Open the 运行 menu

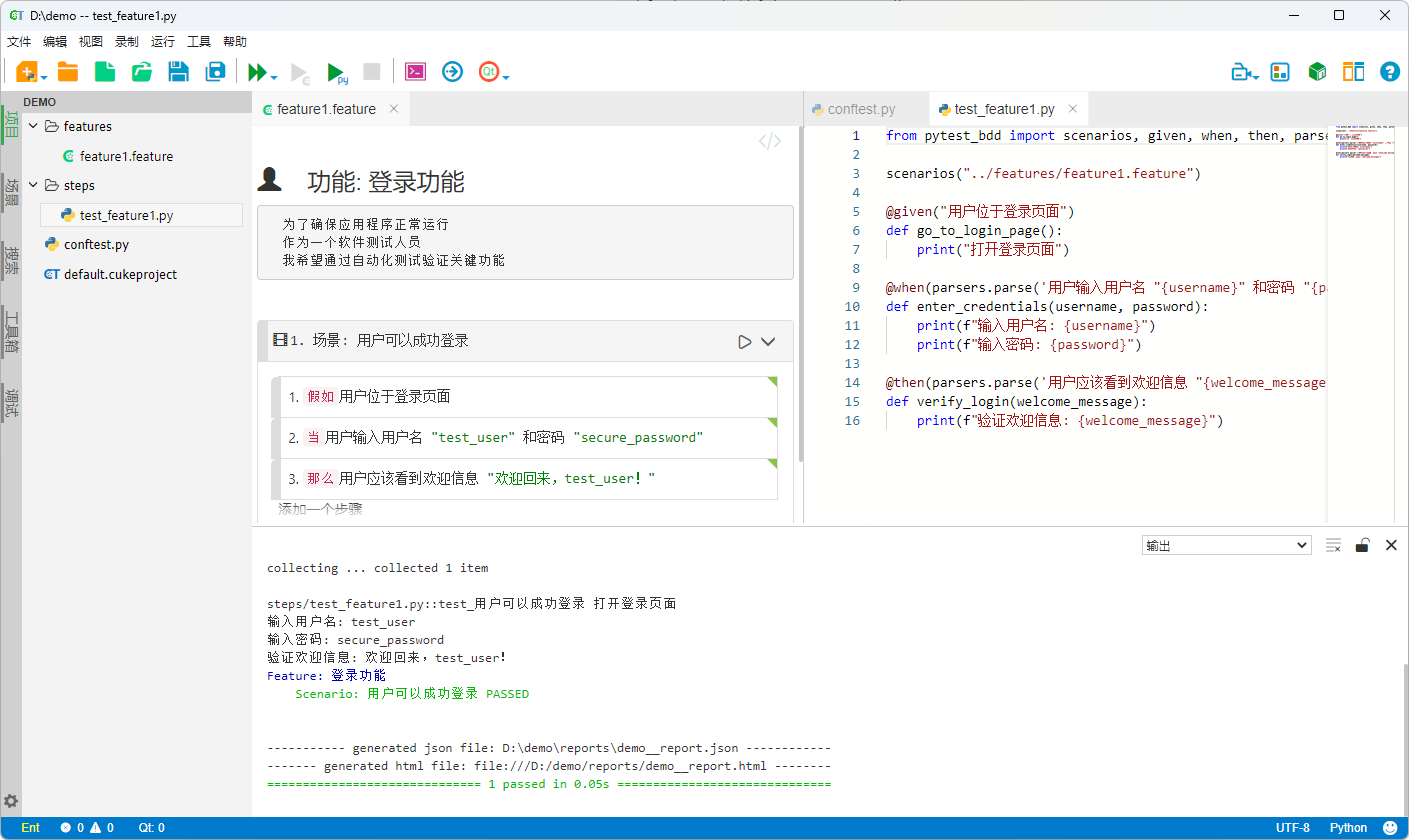point(163,41)
